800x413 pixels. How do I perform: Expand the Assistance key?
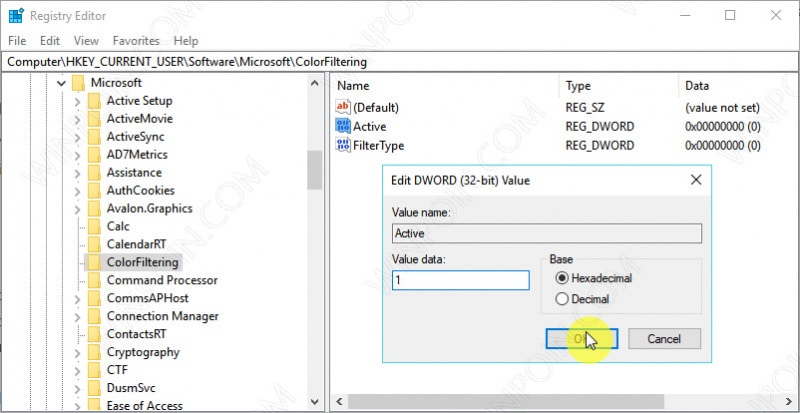click(x=77, y=173)
